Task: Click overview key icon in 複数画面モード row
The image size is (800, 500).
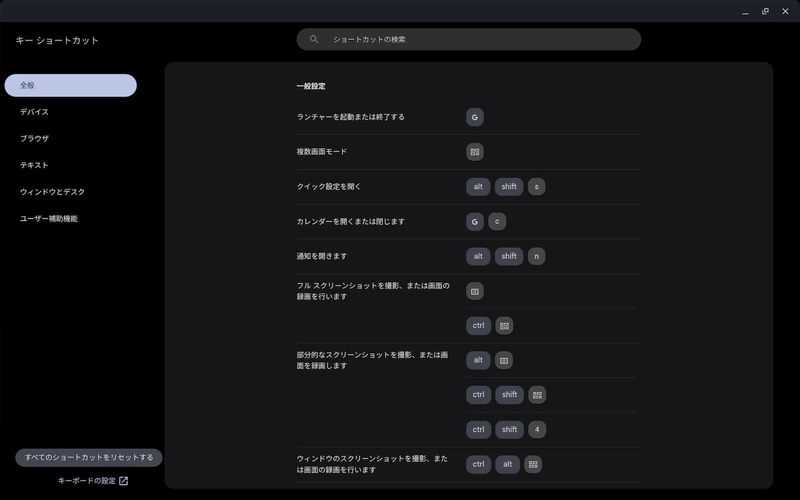Action: point(474,152)
